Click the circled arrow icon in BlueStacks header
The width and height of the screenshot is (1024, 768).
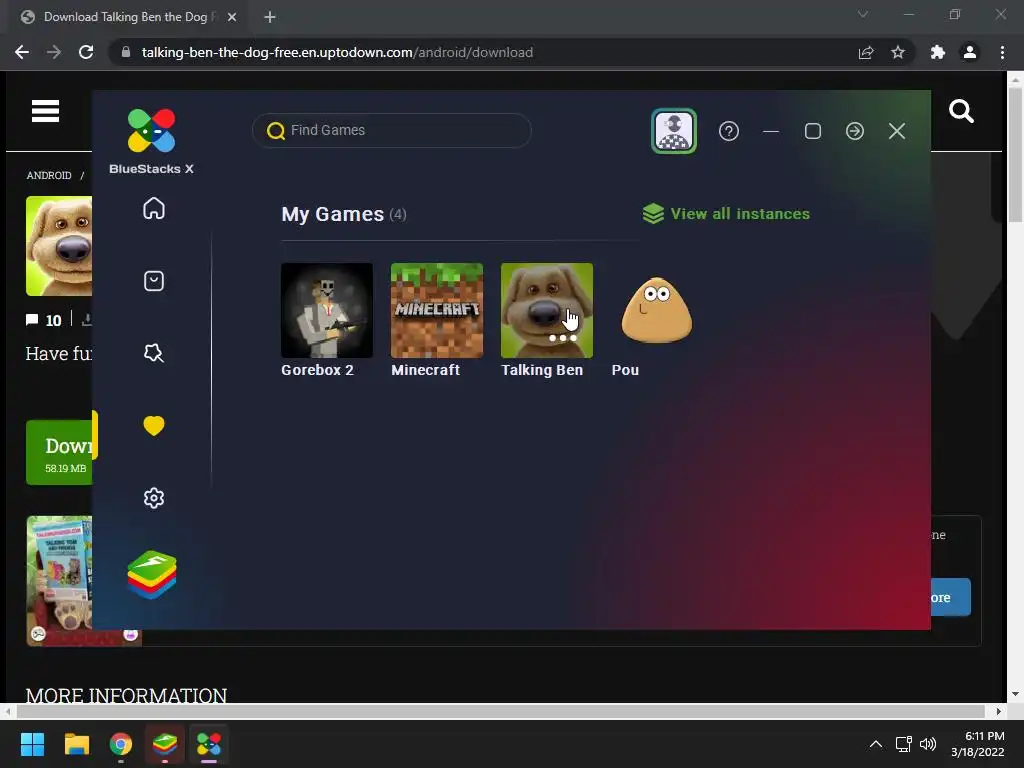[x=855, y=131]
